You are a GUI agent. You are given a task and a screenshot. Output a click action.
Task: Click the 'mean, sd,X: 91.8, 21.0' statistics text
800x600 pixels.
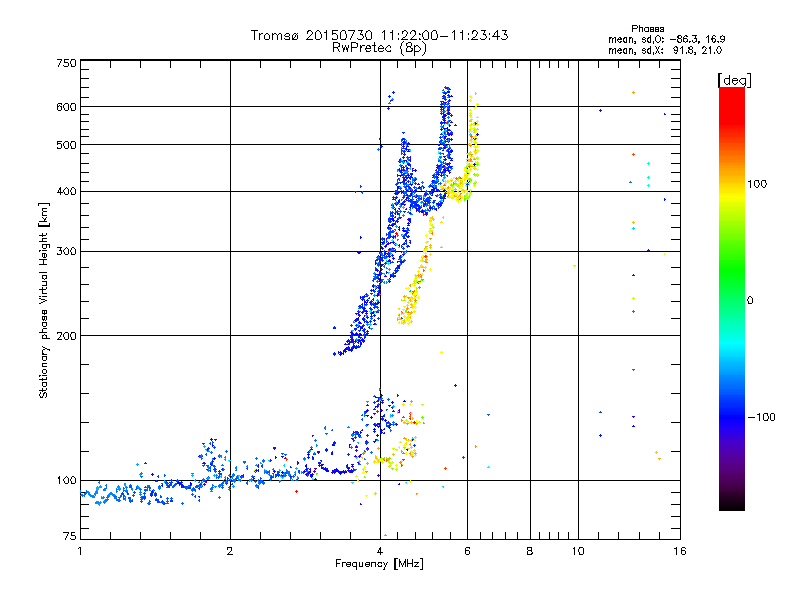[665, 50]
